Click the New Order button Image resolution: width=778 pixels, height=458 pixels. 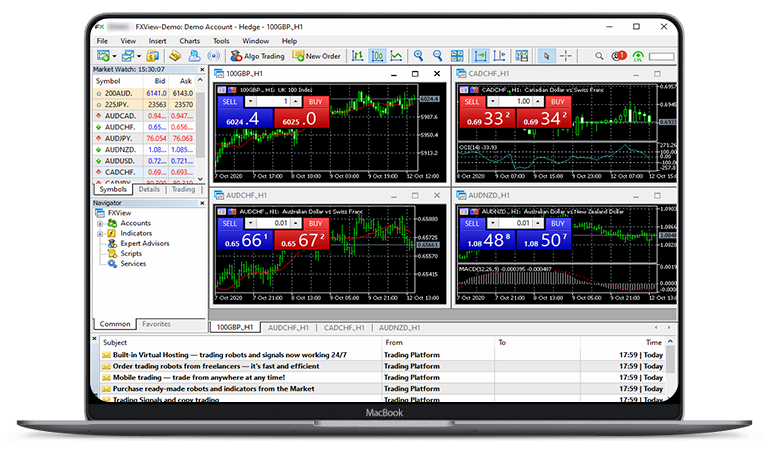(x=317, y=56)
